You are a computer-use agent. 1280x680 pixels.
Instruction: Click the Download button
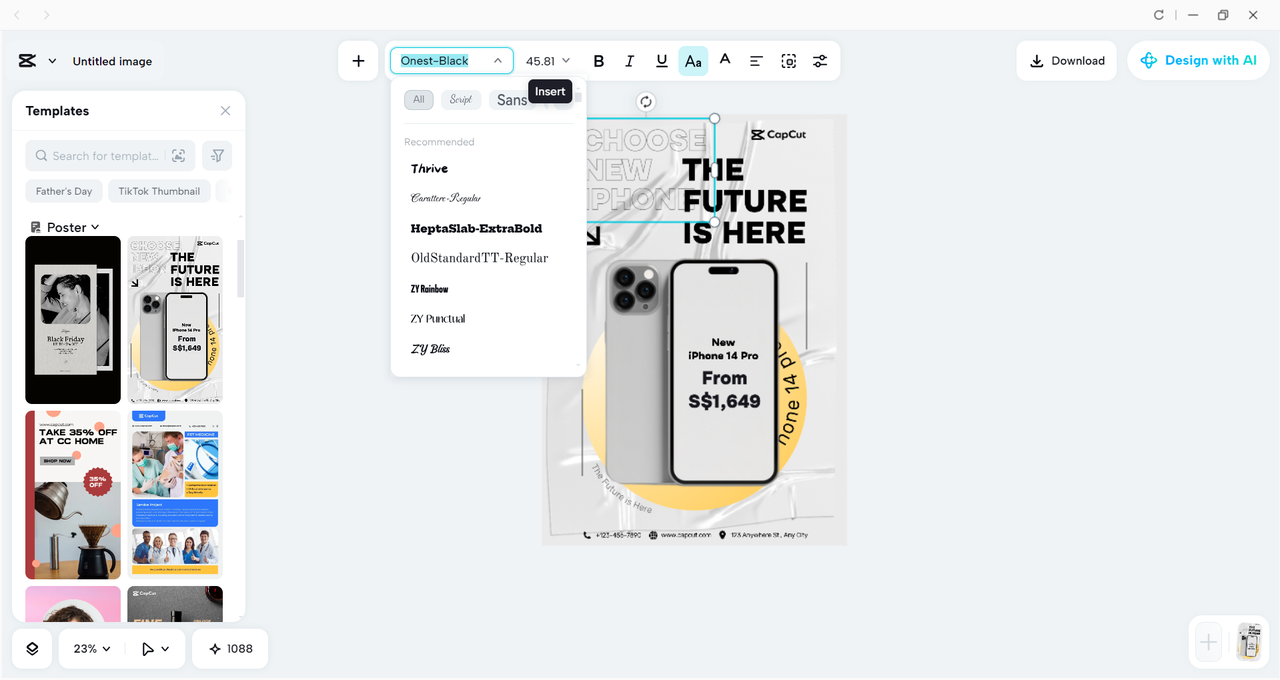[1067, 61]
